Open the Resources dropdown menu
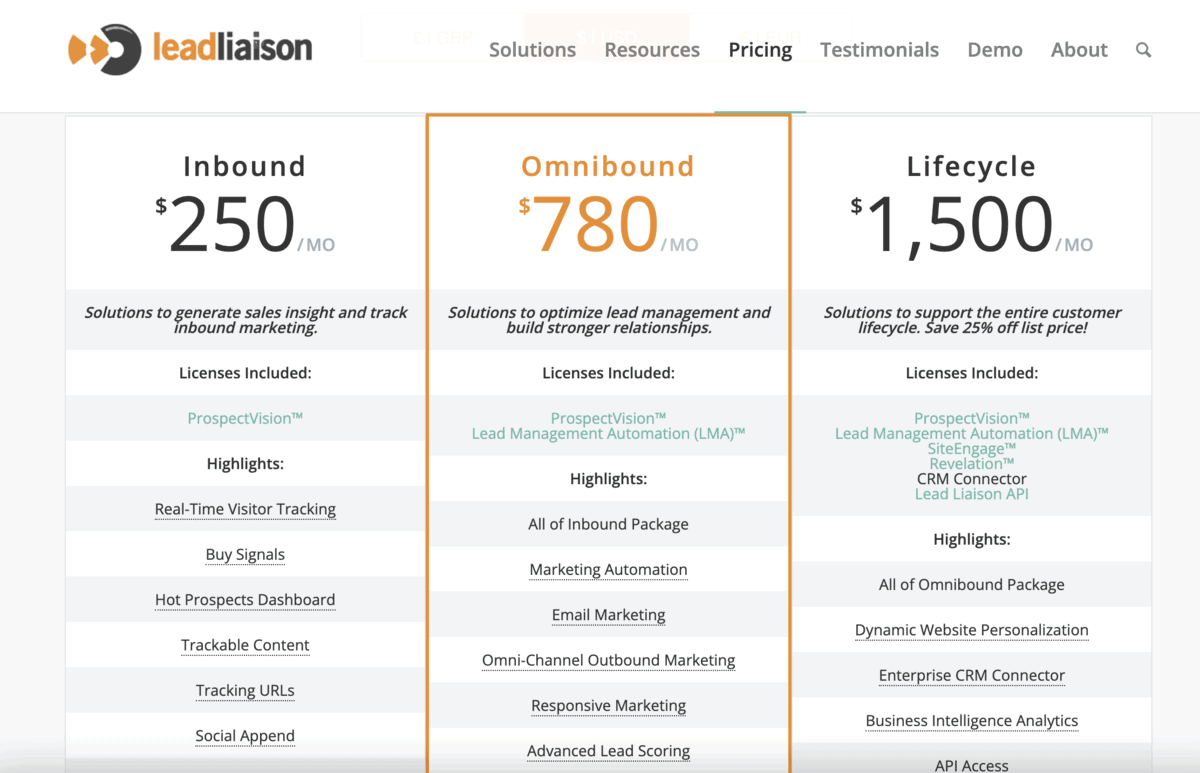 651,49
